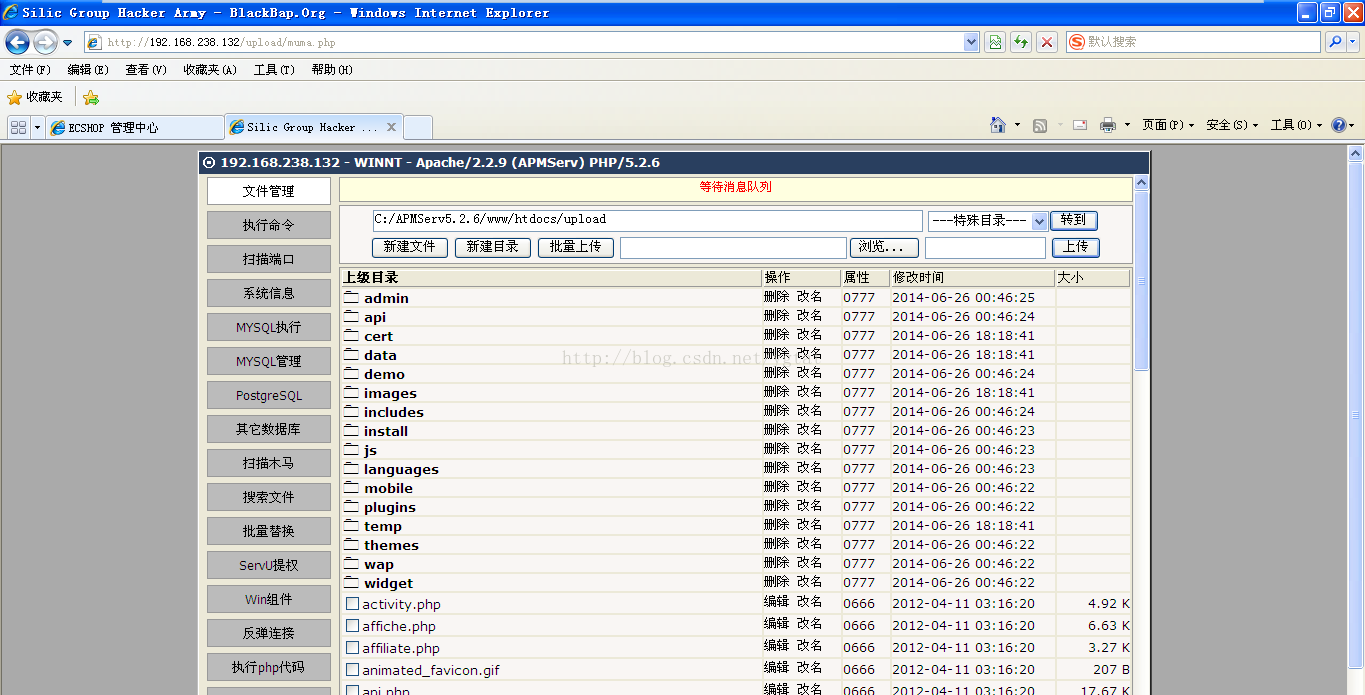Viewport: 1365px width, 695px height.
Task: Close the Silic Group Hacker tab
Action: click(x=391, y=127)
